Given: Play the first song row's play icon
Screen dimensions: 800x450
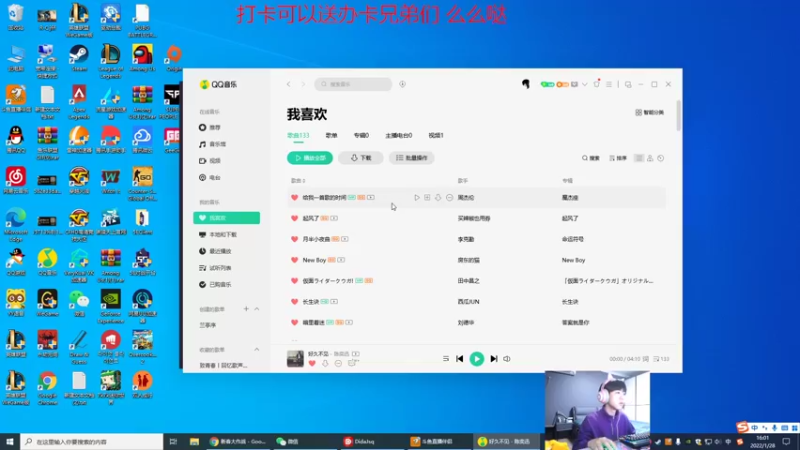Looking at the screenshot, I should tap(417, 197).
